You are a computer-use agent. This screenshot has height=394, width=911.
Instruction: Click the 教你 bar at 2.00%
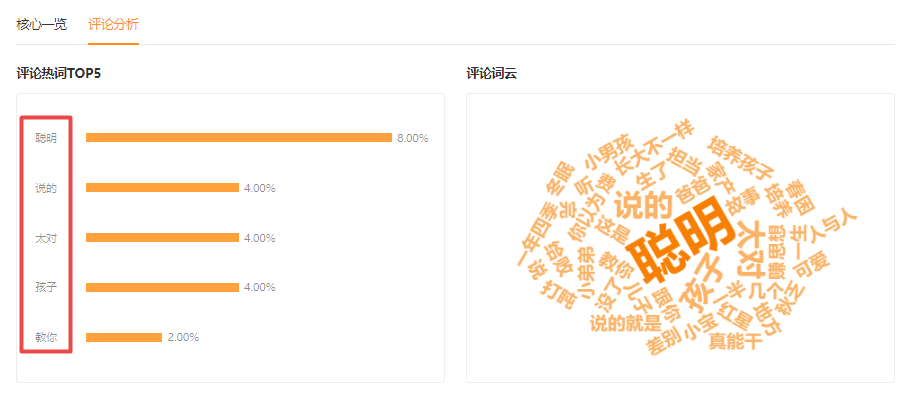pos(124,337)
